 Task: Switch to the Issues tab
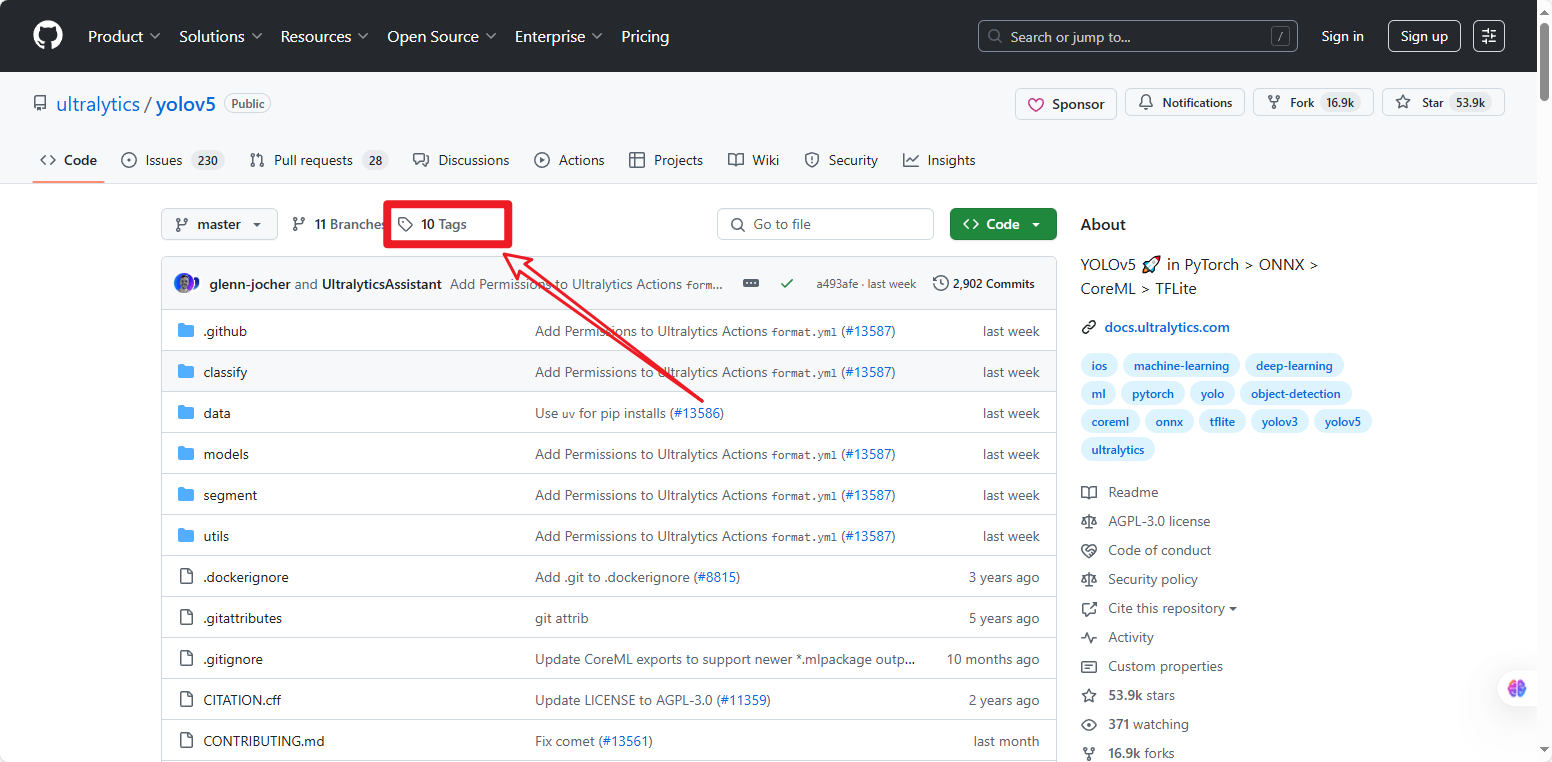click(x=171, y=160)
